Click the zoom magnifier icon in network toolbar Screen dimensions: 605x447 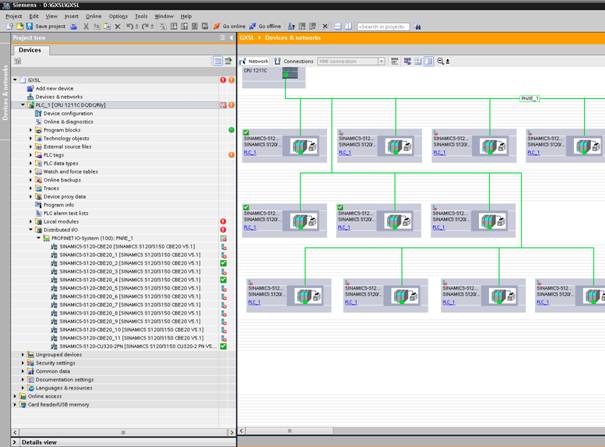pyautogui.click(x=441, y=61)
